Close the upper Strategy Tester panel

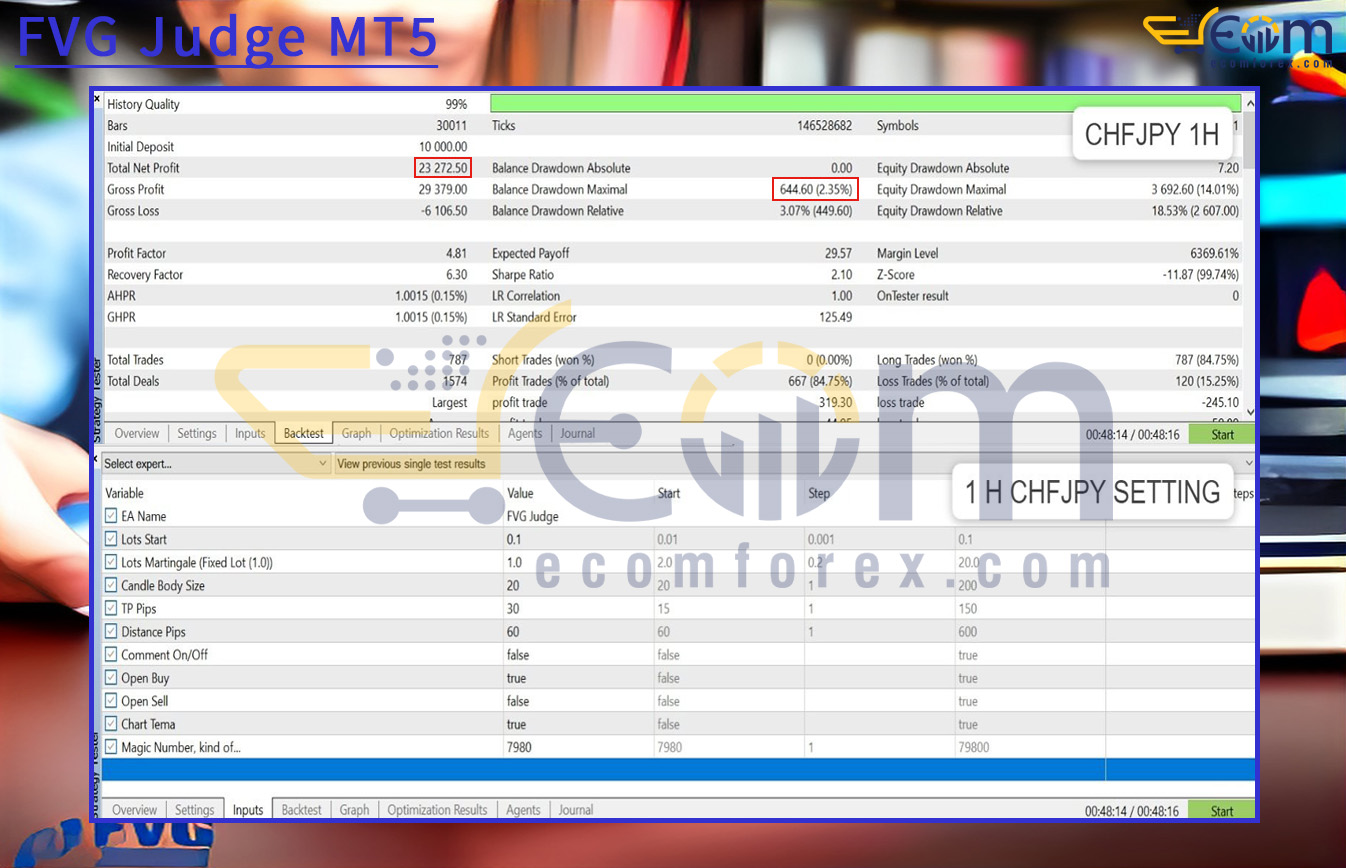[x=97, y=99]
